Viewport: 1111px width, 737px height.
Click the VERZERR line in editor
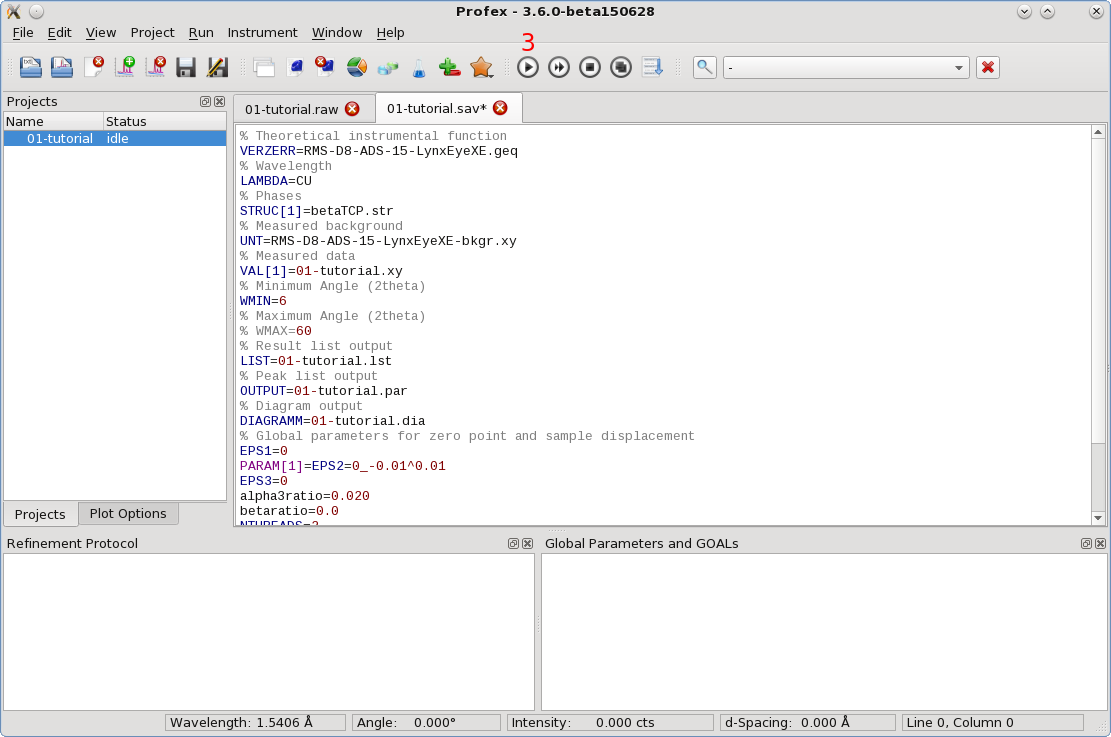(x=378, y=151)
